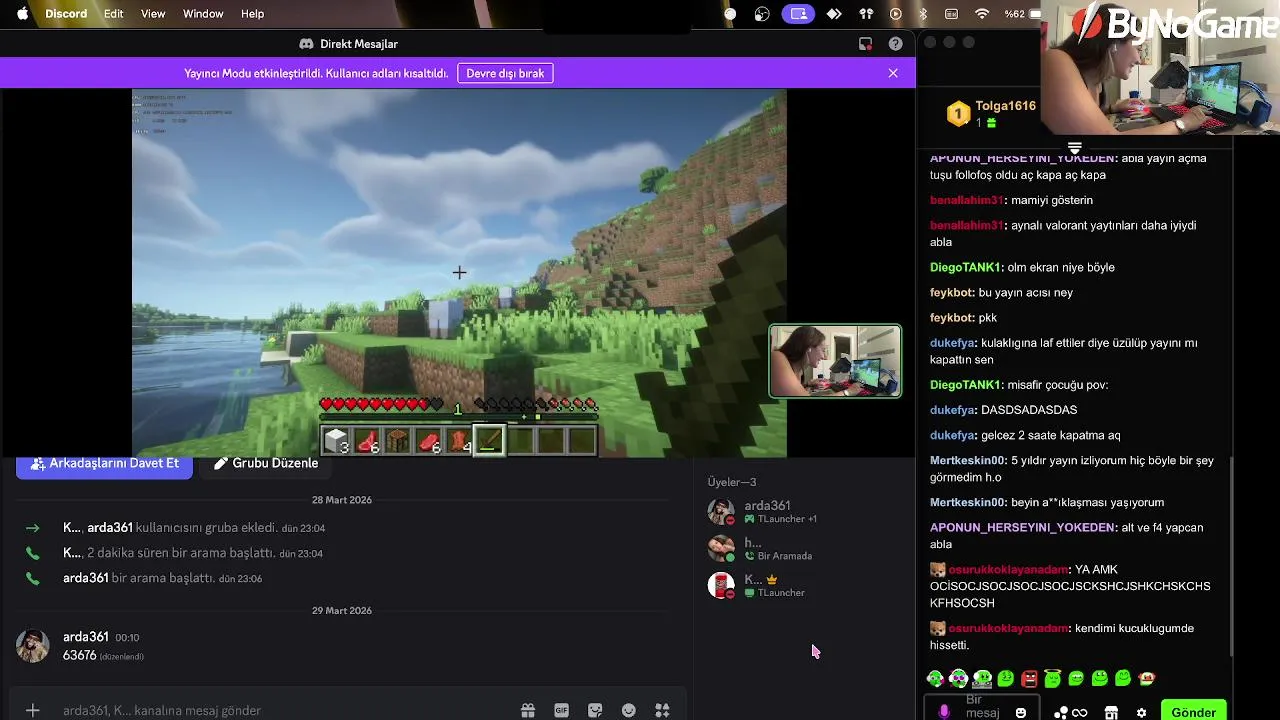Dismiss the streamer mode banner
This screenshot has width=1280, height=720.
point(893,73)
